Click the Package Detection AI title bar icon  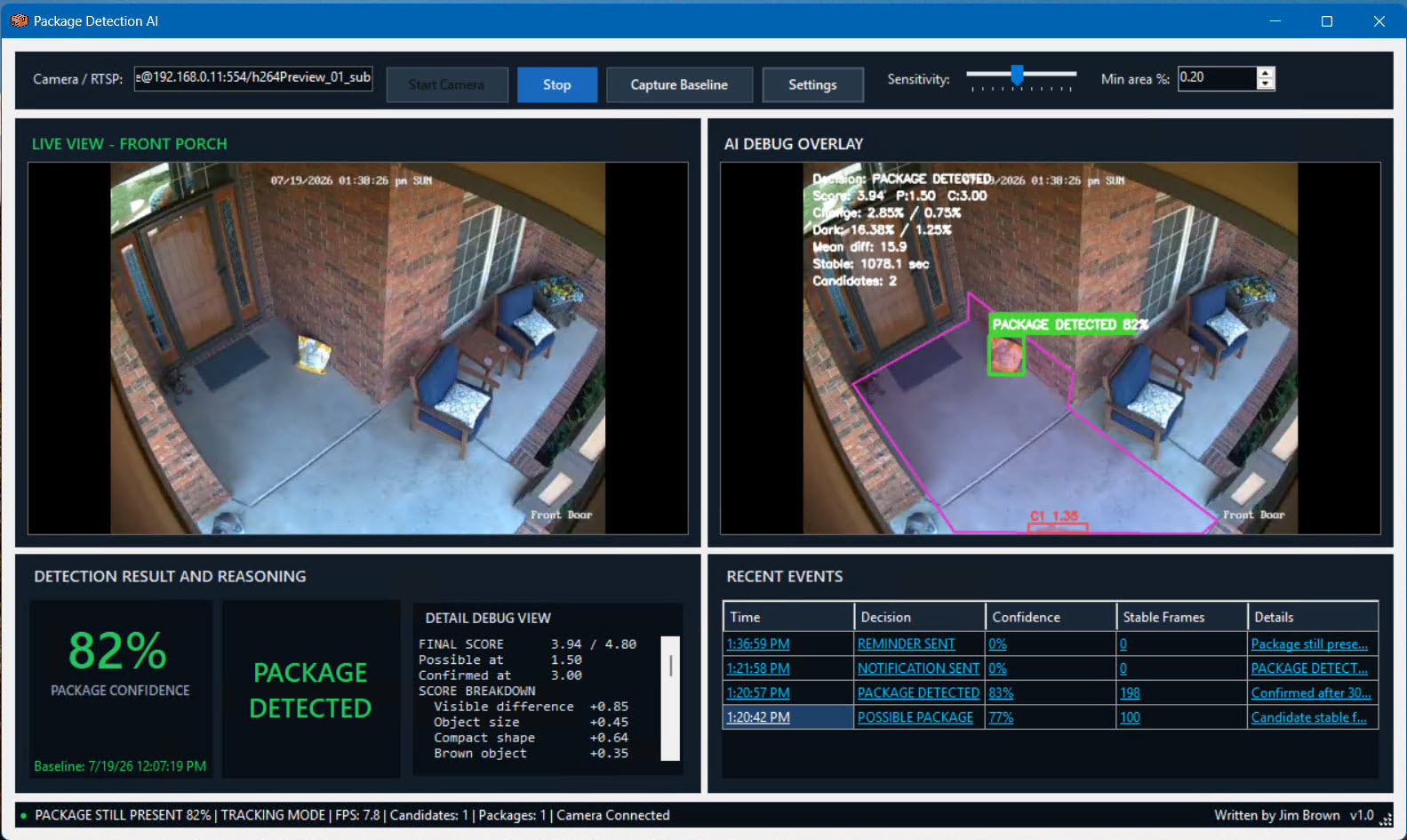(19, 20)
